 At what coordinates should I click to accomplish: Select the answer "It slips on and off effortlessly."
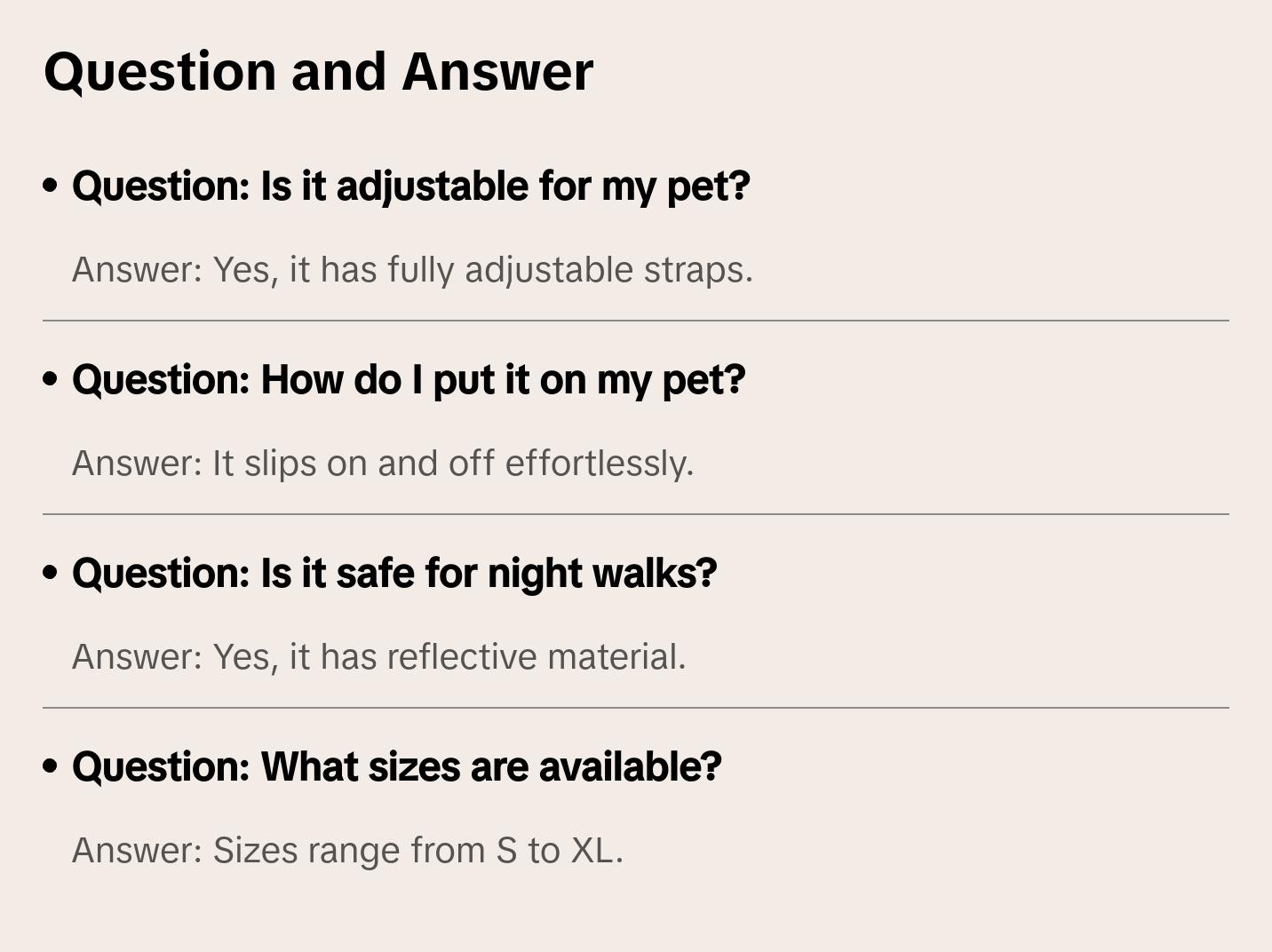click(x=382, y=464)
